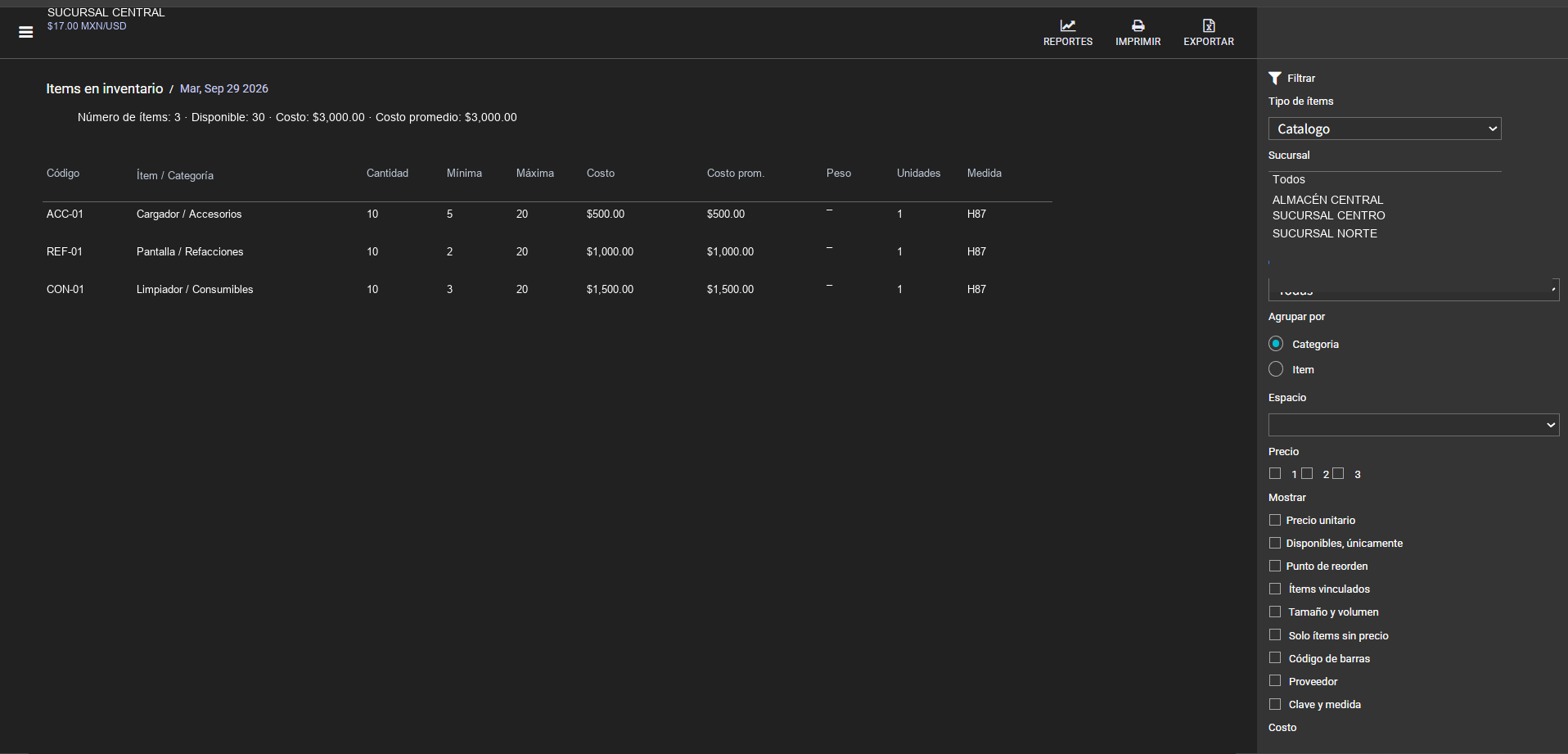Select the Item grouping radio button

point(1276,369)
